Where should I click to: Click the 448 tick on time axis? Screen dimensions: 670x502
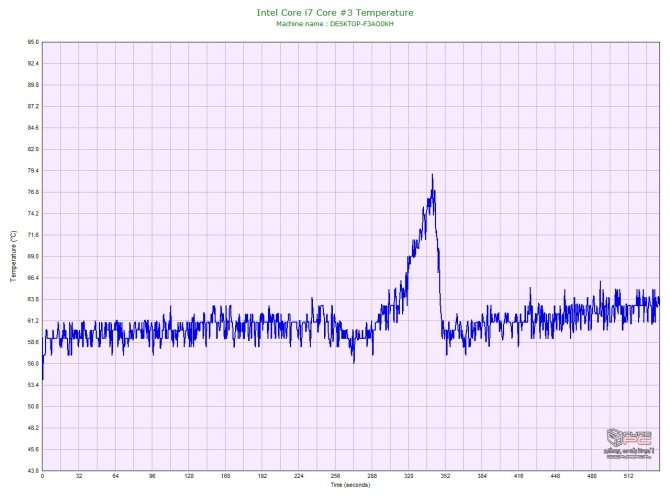click(x=555, y=476)
